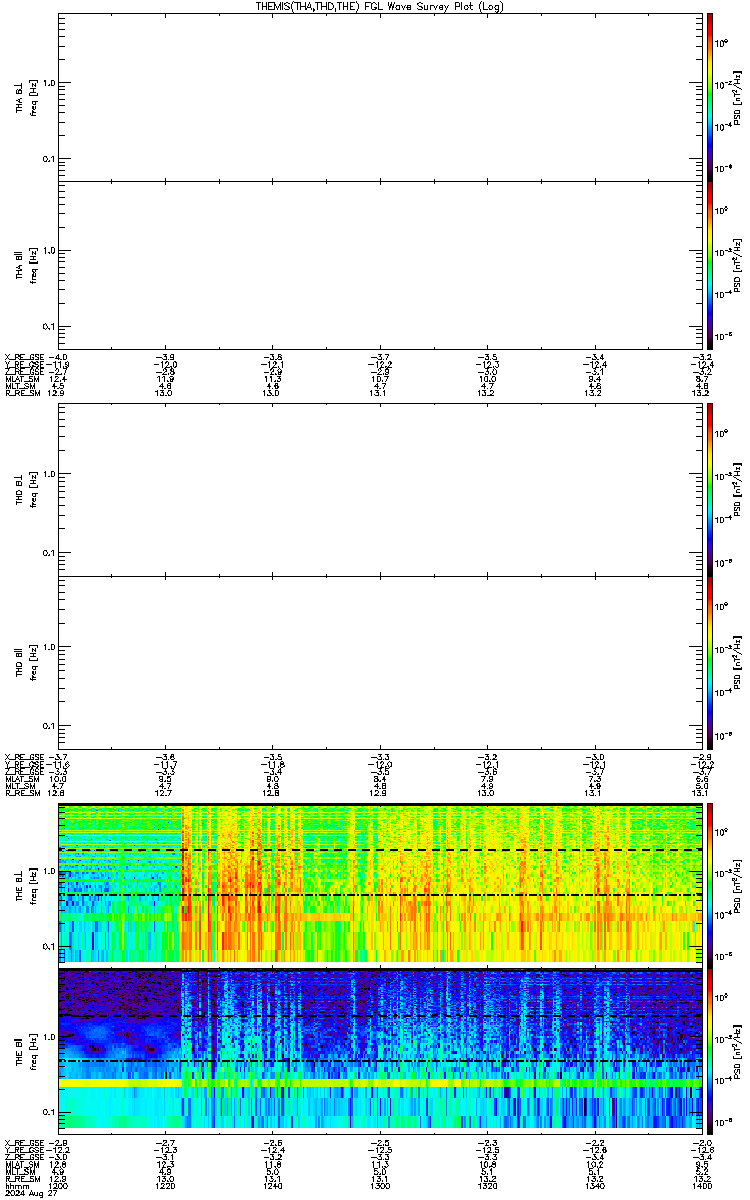
Task: Click the upper dashed line in THE B-perpendicular panel
Action: pyautogui.click(x=379, y=850)
